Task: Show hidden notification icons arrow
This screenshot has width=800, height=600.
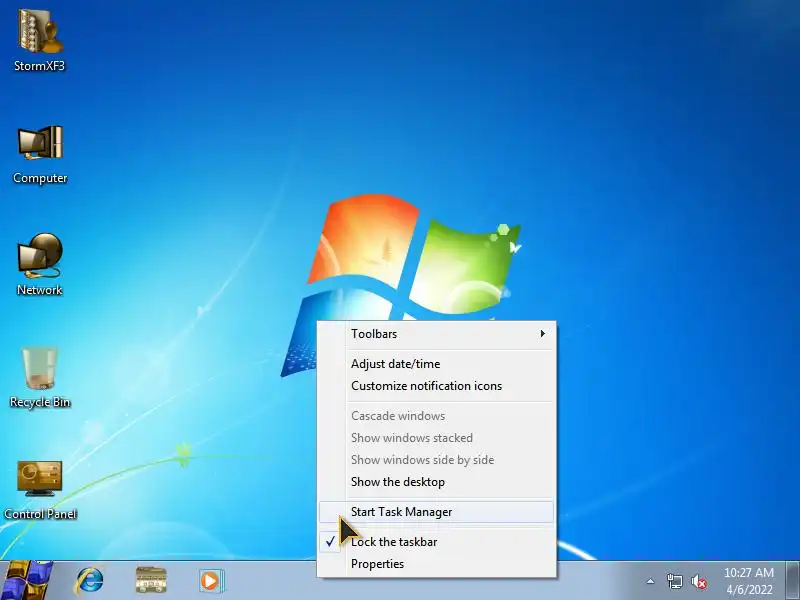Action: click(651, 581)
